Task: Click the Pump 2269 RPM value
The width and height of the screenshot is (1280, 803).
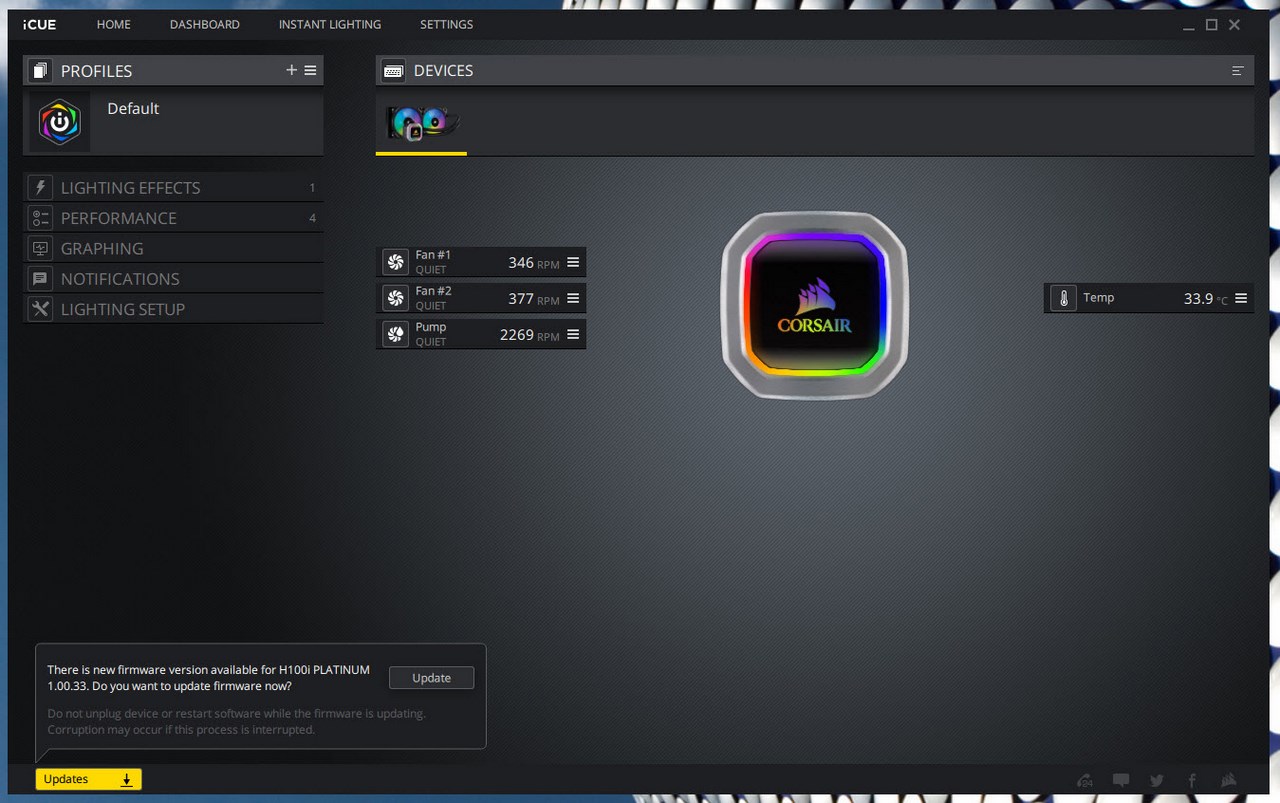Action: click(530, 335)
